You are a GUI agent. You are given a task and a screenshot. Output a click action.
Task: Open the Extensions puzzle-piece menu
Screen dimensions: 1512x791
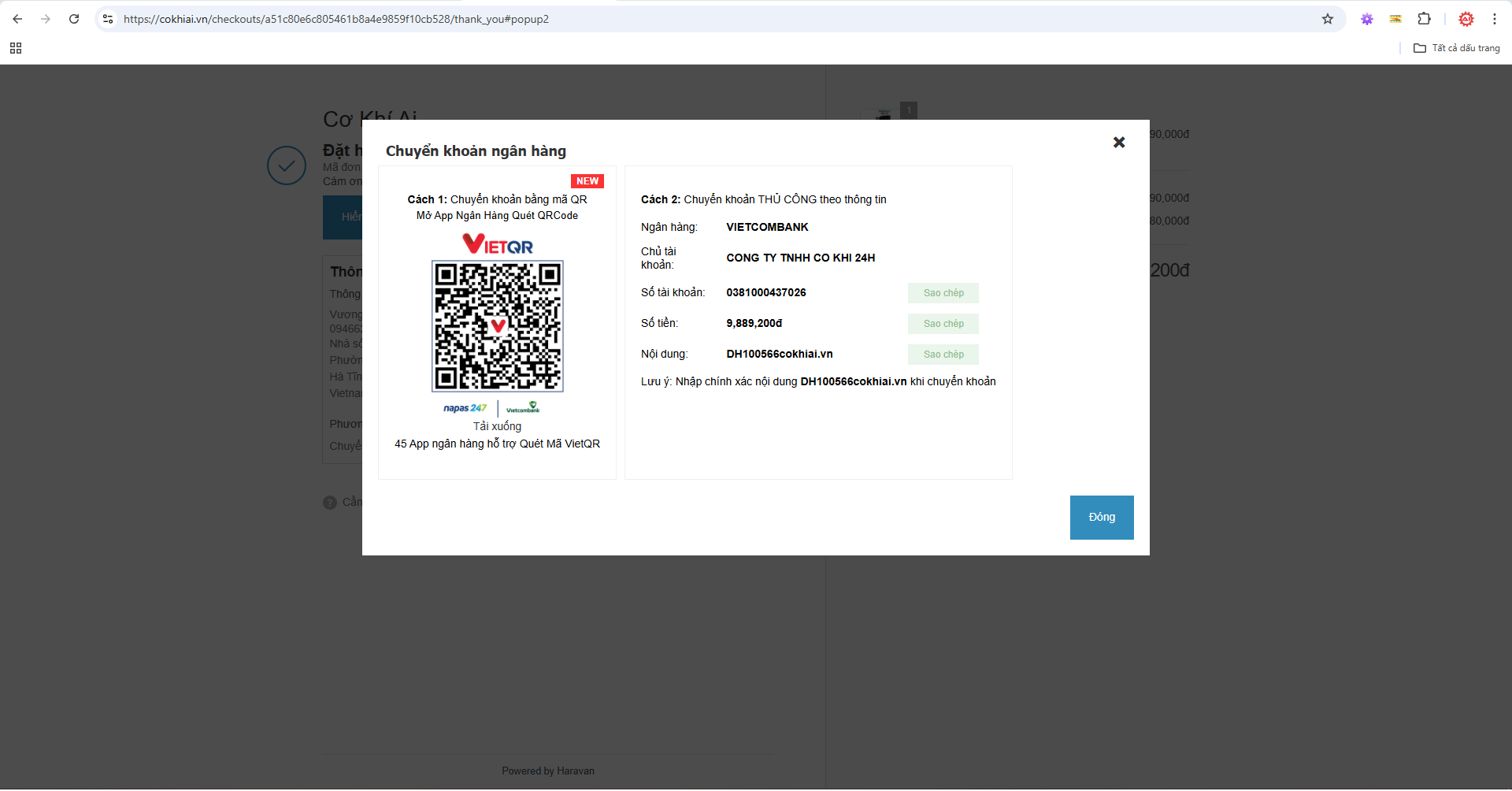(x=1424, y=19)
